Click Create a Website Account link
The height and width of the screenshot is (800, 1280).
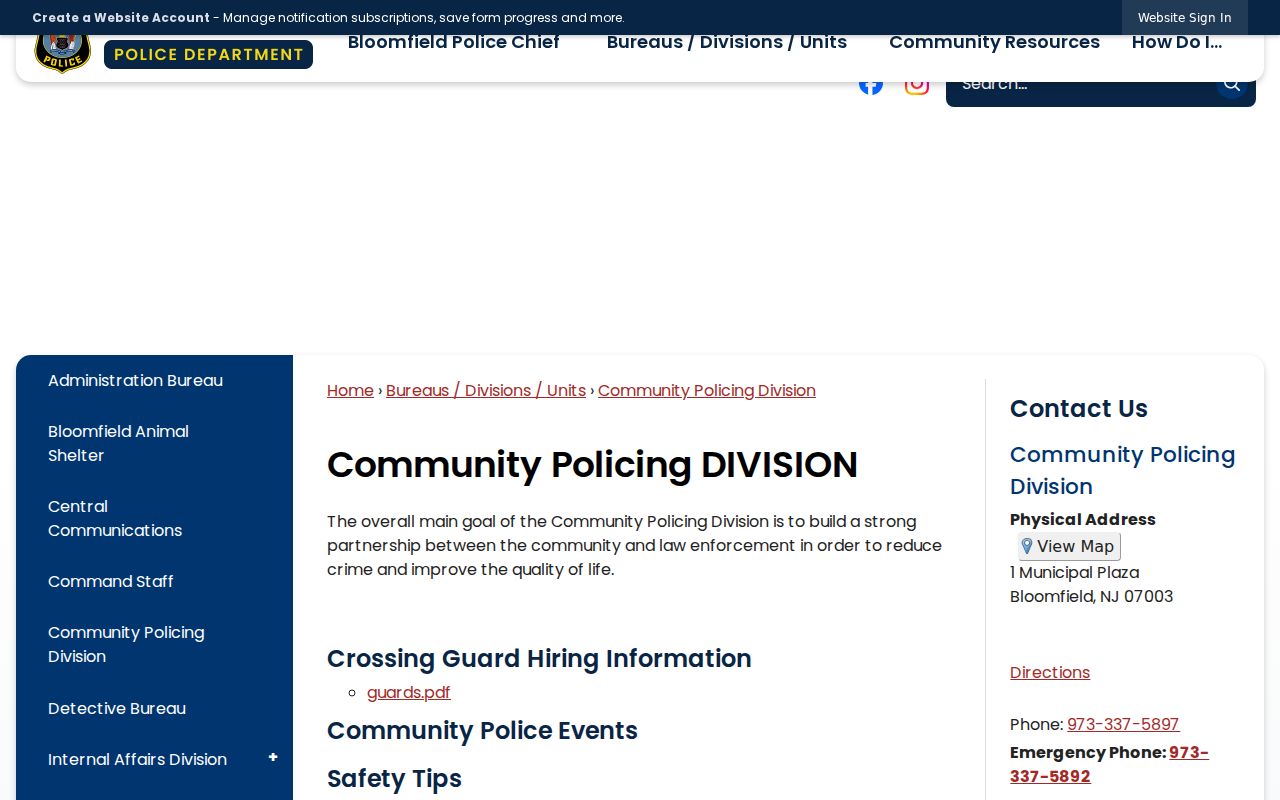(121, 18)
